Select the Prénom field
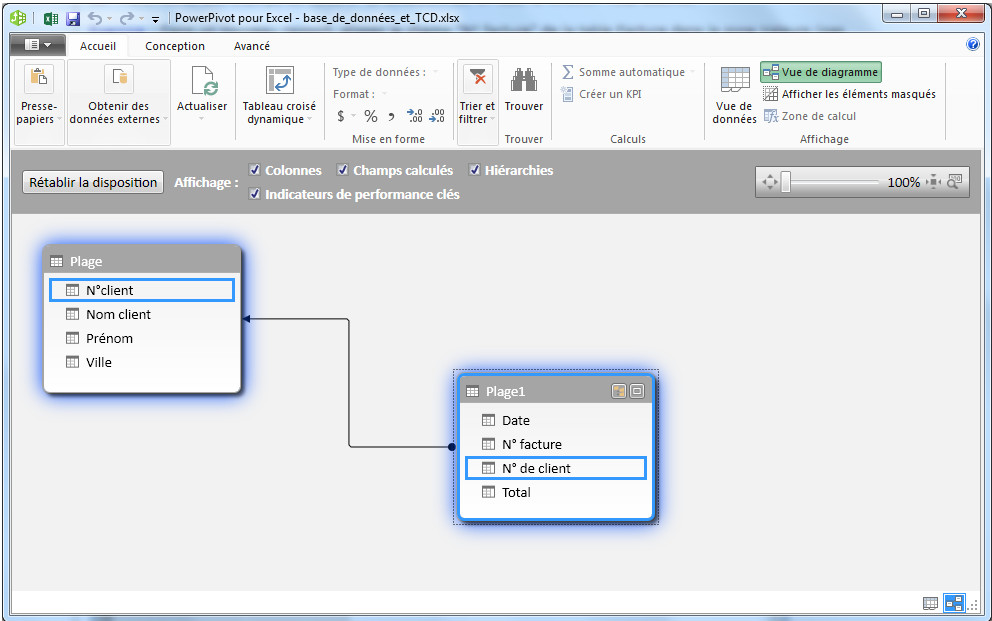Image resolution: width=992 pixels, height=621 pixels. coord(142,338)
